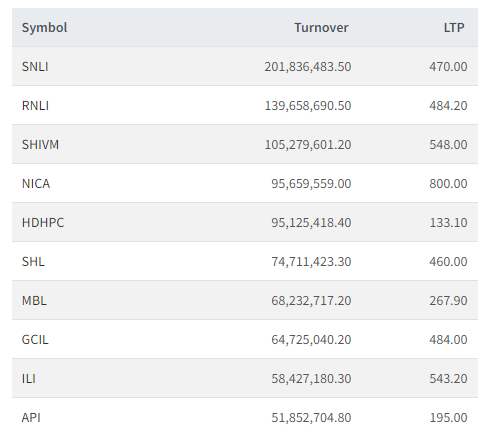Select HDHPC turnover 95,125,418.40
This screenshot has height=434, width=485.
[311, 223]
